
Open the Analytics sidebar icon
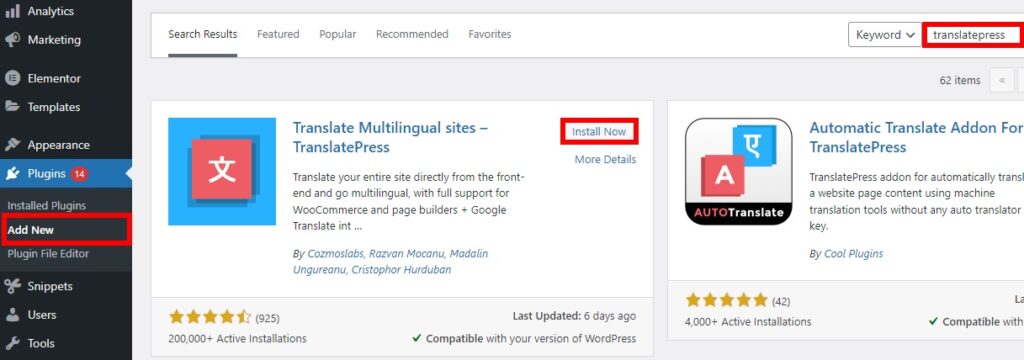coord(12,10)
